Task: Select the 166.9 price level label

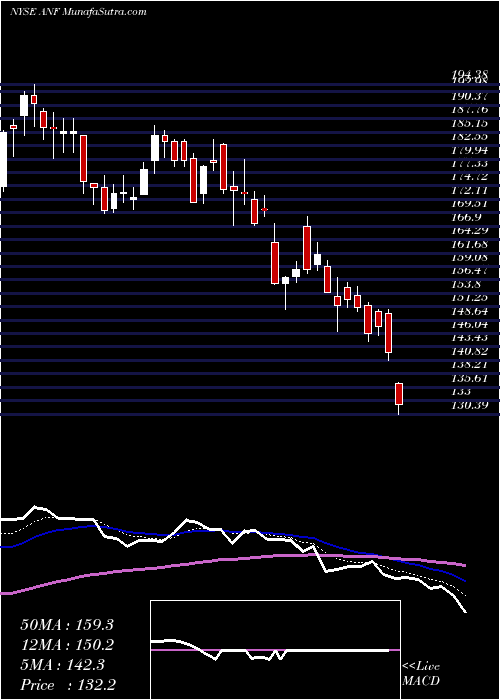Action: pyautogui.click(x=466, y=217)
